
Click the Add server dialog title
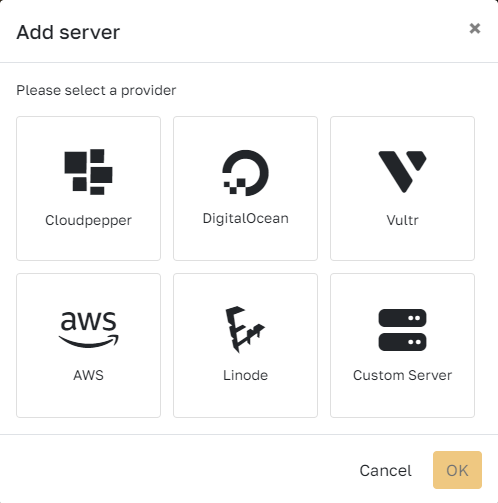[x=68, y=32]
